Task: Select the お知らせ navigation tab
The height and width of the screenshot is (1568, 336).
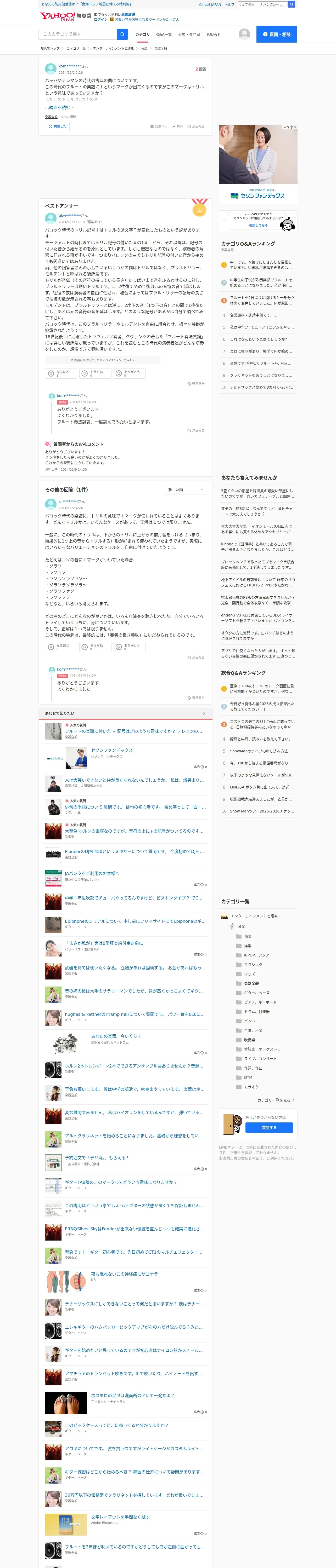Action: click(x=214, y=35)
